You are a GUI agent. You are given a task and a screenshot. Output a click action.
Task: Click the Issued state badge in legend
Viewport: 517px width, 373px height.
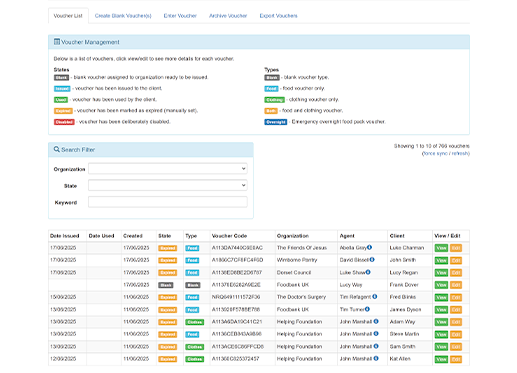[x=62, y=89]
